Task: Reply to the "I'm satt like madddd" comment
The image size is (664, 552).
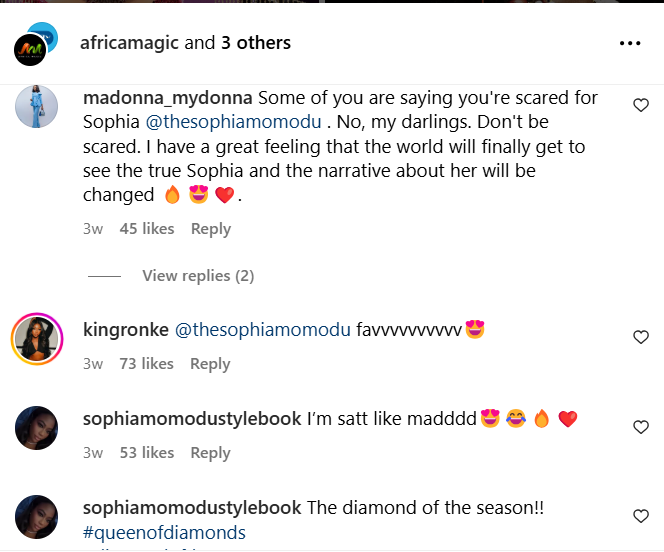Action: pos(210,453)
